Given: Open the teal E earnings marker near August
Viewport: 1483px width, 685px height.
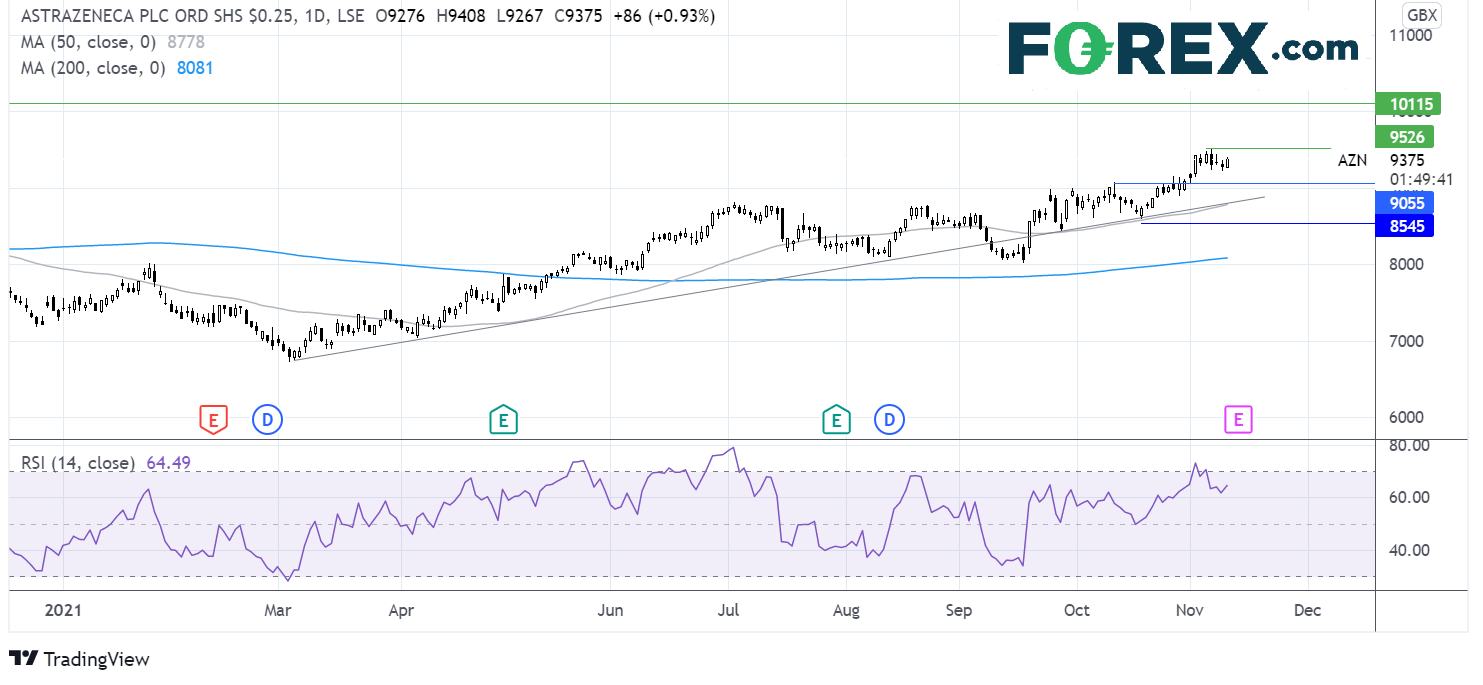Looking at the screenshot, I should 836,420.
